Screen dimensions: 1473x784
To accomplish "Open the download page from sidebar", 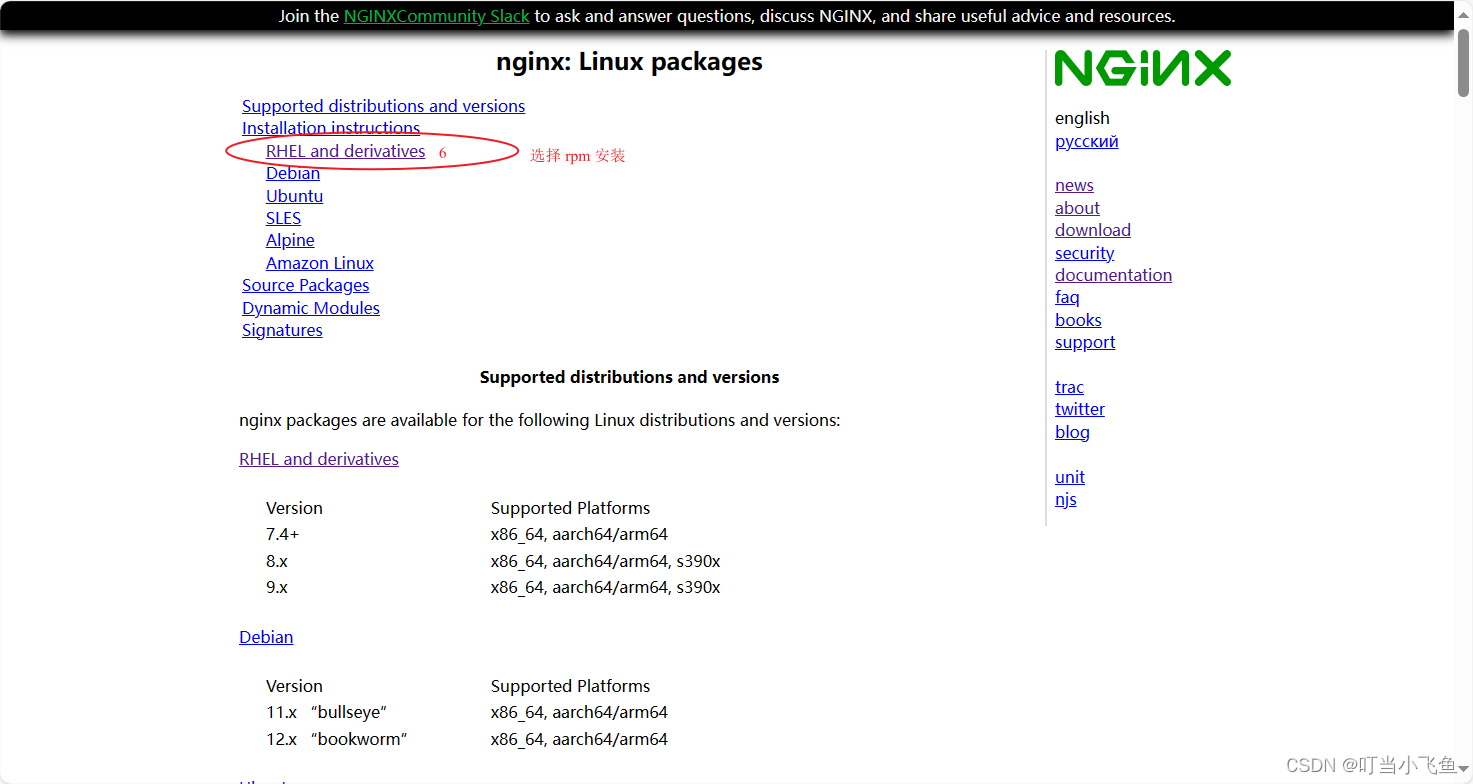I will [1092, 230].
